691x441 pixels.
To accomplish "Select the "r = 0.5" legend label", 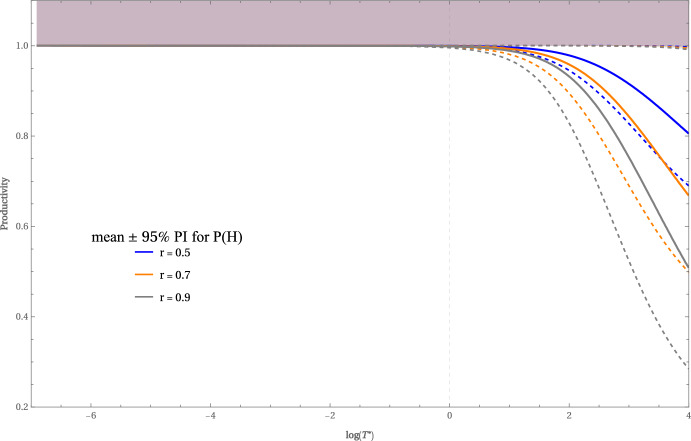I will pos(175,253).
